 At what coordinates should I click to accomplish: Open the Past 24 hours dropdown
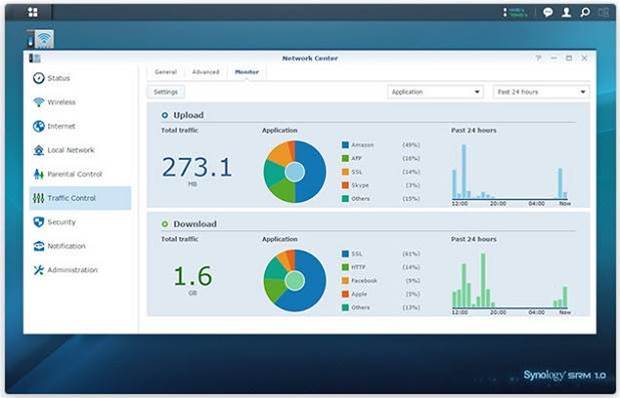click(541, 92)
